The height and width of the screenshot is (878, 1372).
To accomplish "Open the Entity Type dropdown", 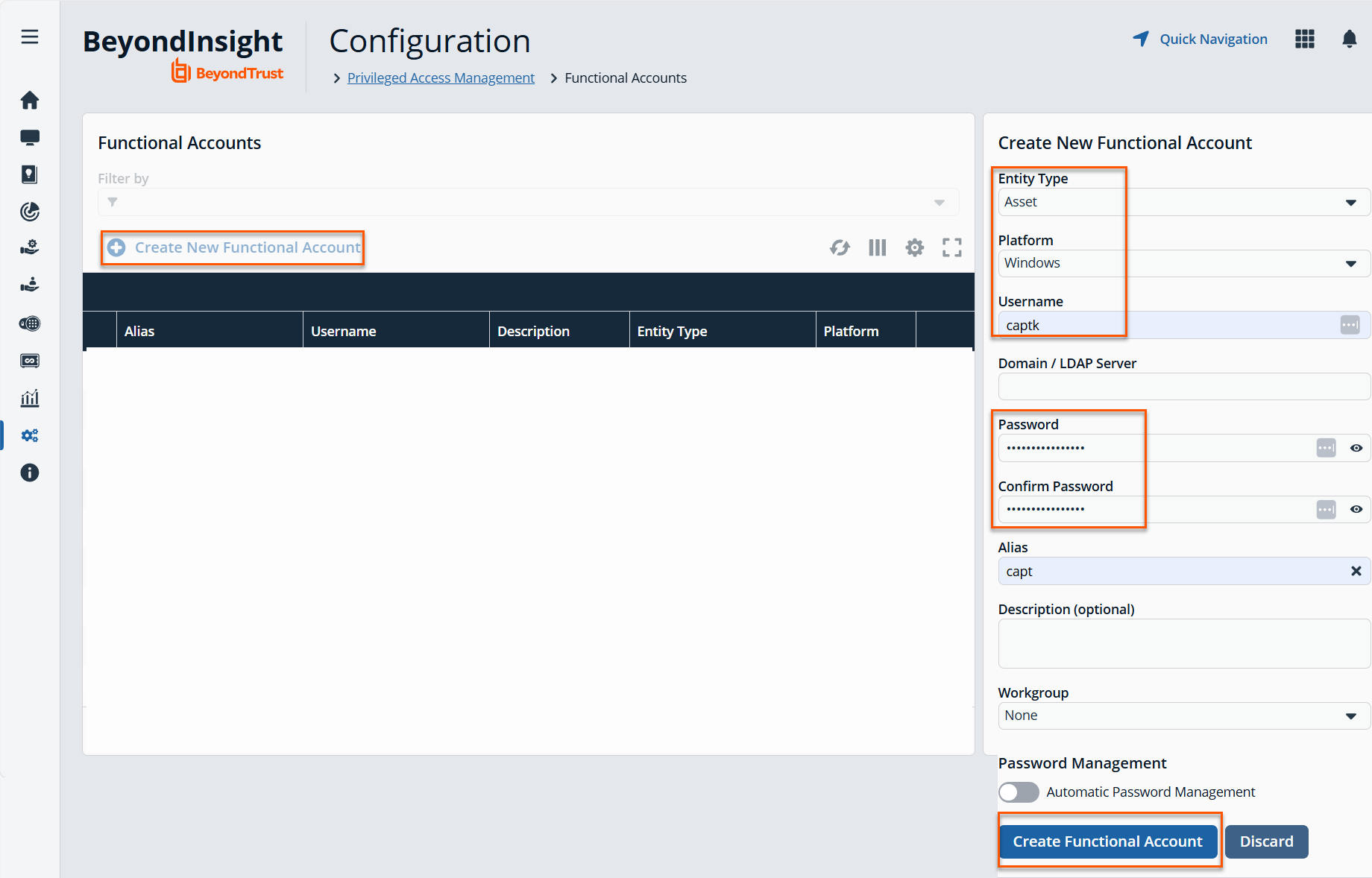I will 1184,202.
